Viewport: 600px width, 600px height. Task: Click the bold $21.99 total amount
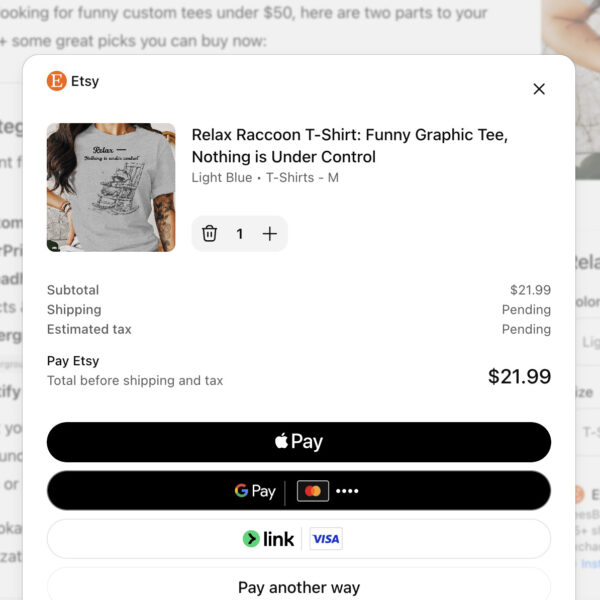coord(519,376)
